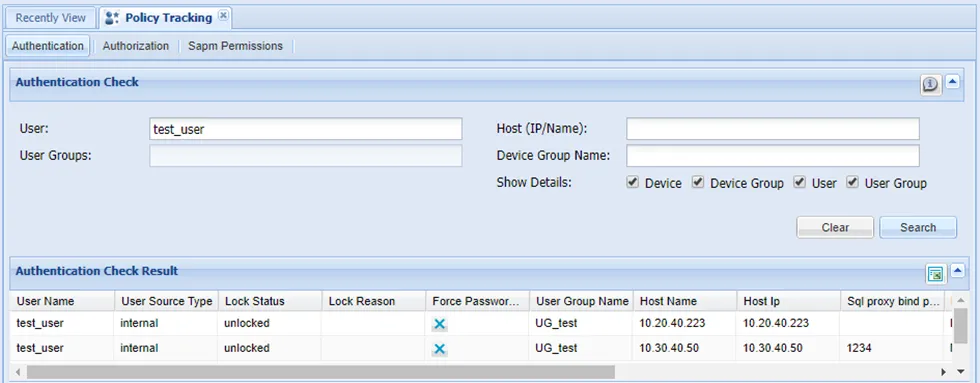Sort by Host Name column header
This screenshot has height=383, width=980.
(685, 301)
